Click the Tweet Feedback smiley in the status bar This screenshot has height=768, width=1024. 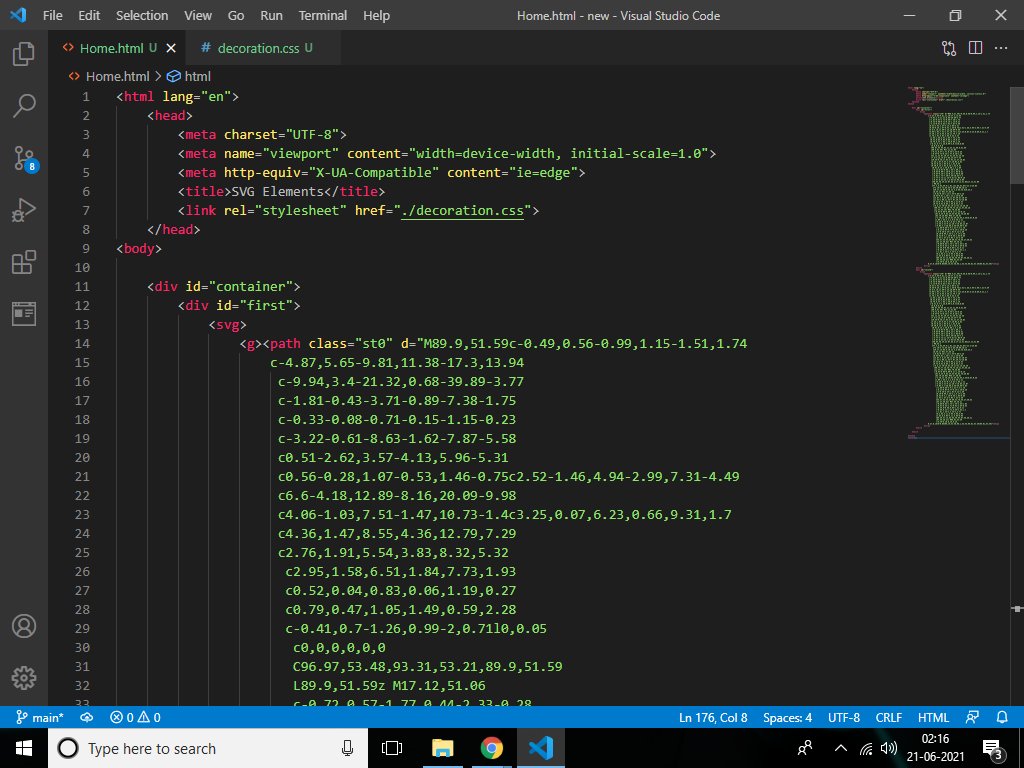[973, 717]
